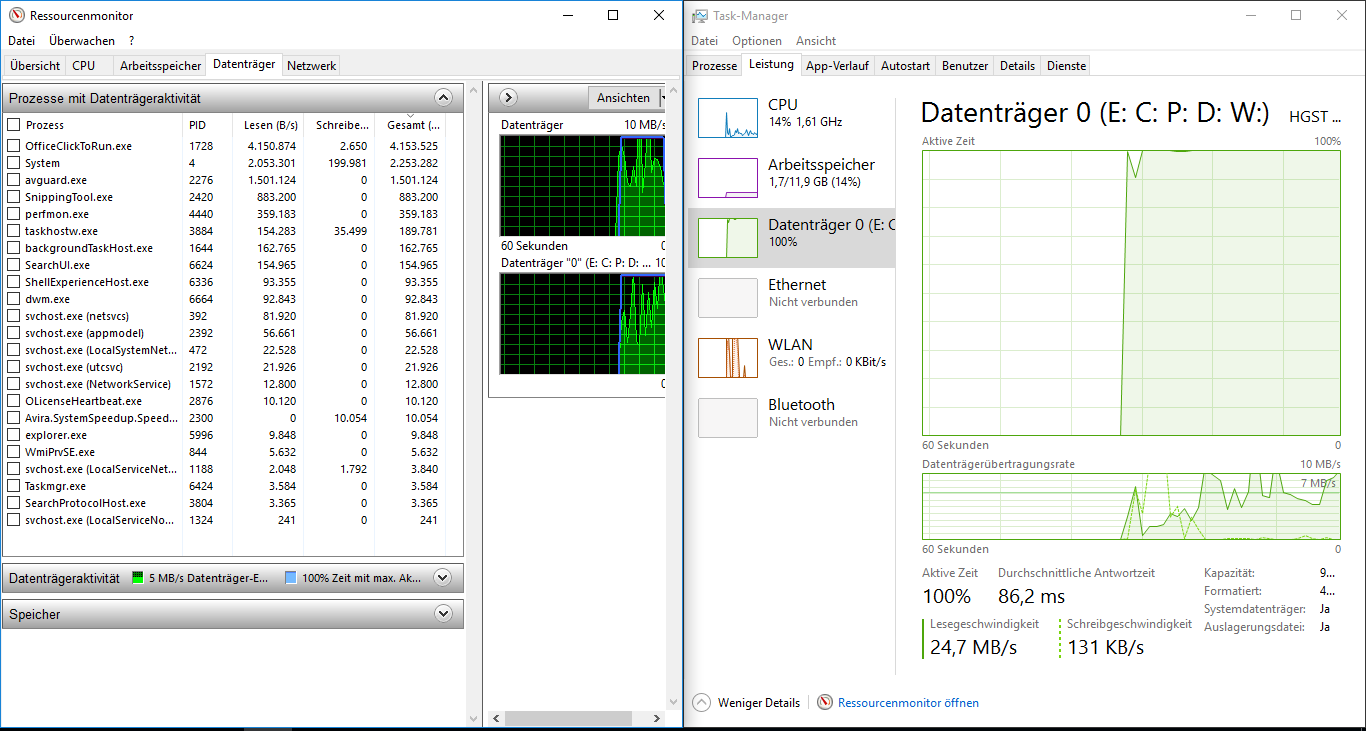Click Weniger Details label
The width and height of the screenshot is (1366, 731).
[x=759, y=703]
